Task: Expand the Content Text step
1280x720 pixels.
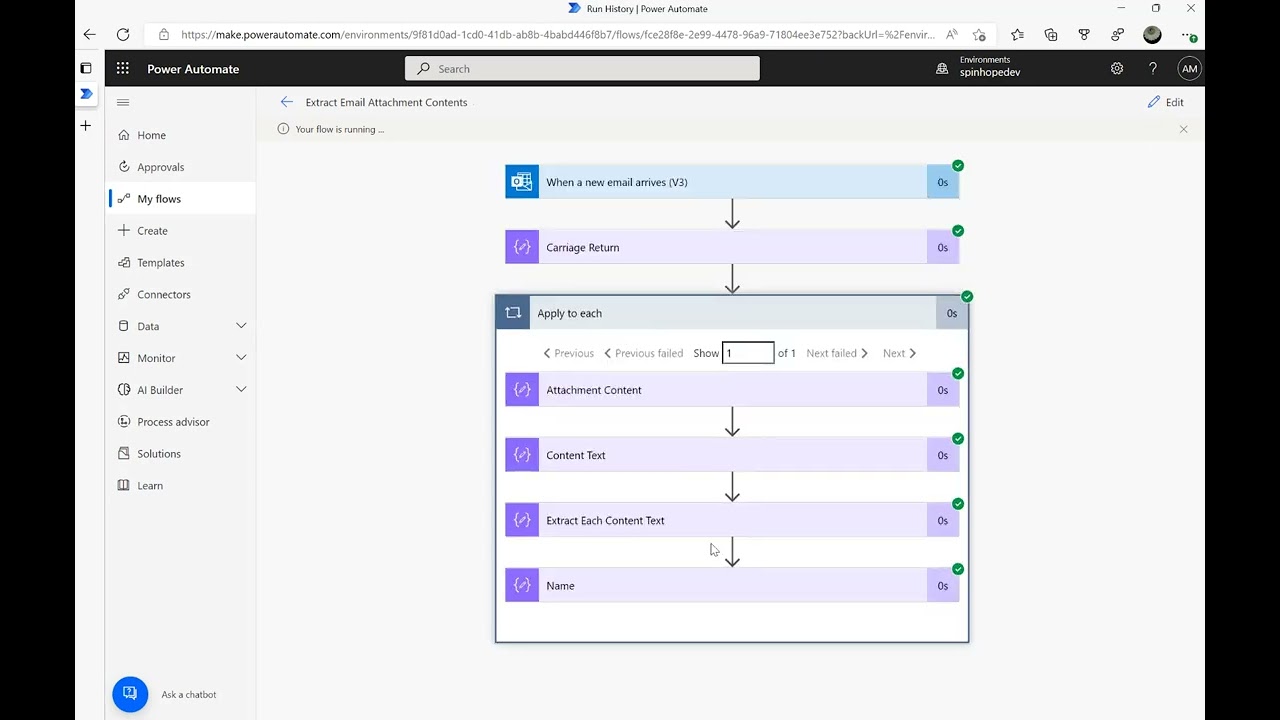Action: (x=732, y=455)
